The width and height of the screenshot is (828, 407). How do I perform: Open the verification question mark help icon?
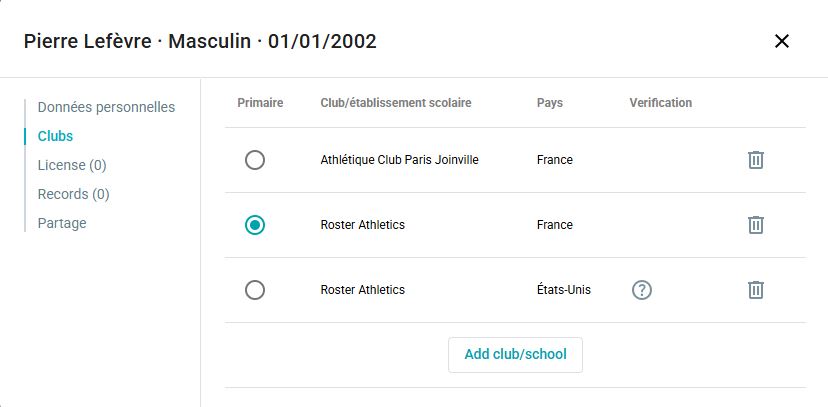642,290
